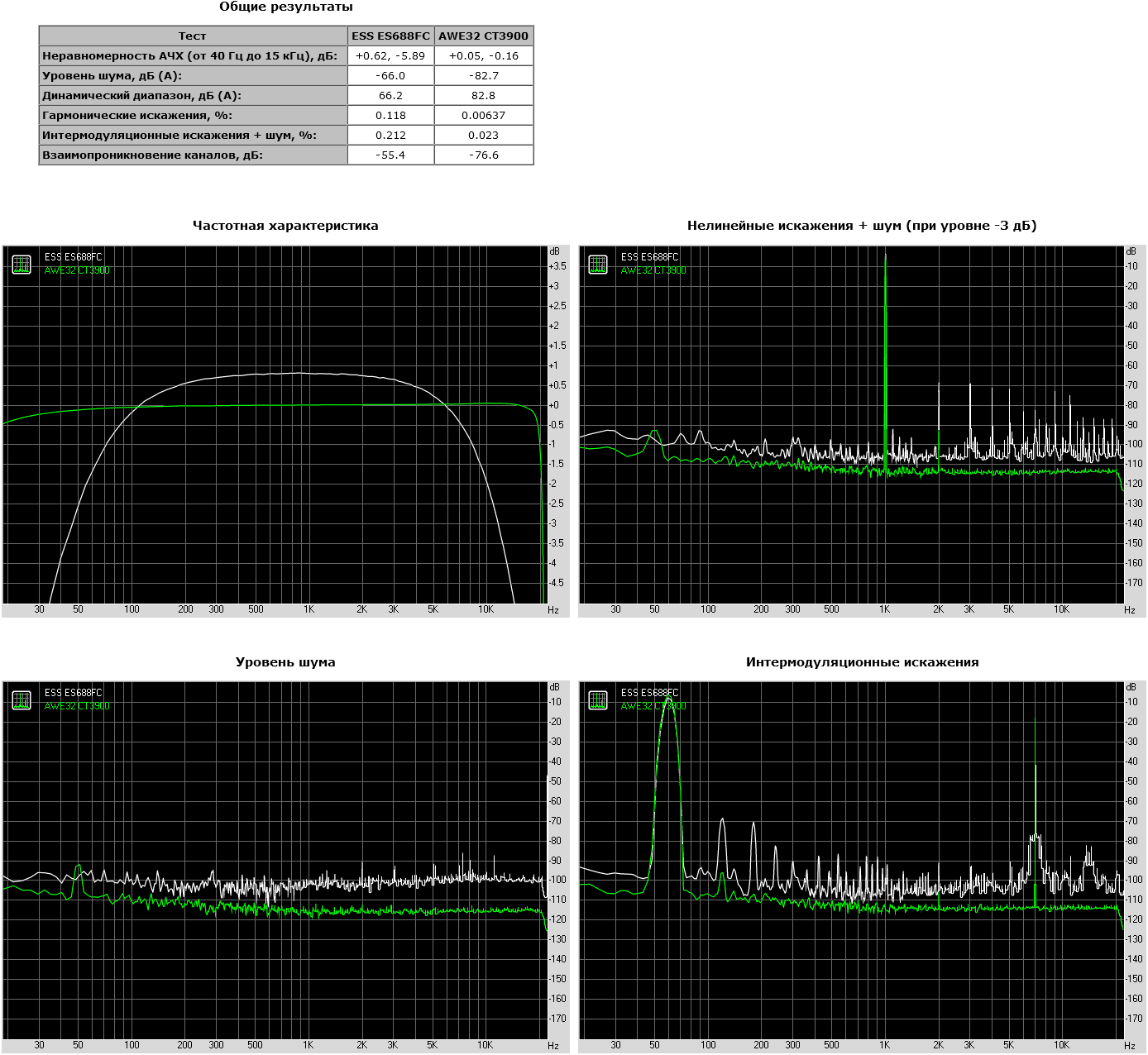Screen dimensions: 1148x1055
Task: Select AWE32 CT3900 legend in intermodulation chart
Action: (653, 706)
